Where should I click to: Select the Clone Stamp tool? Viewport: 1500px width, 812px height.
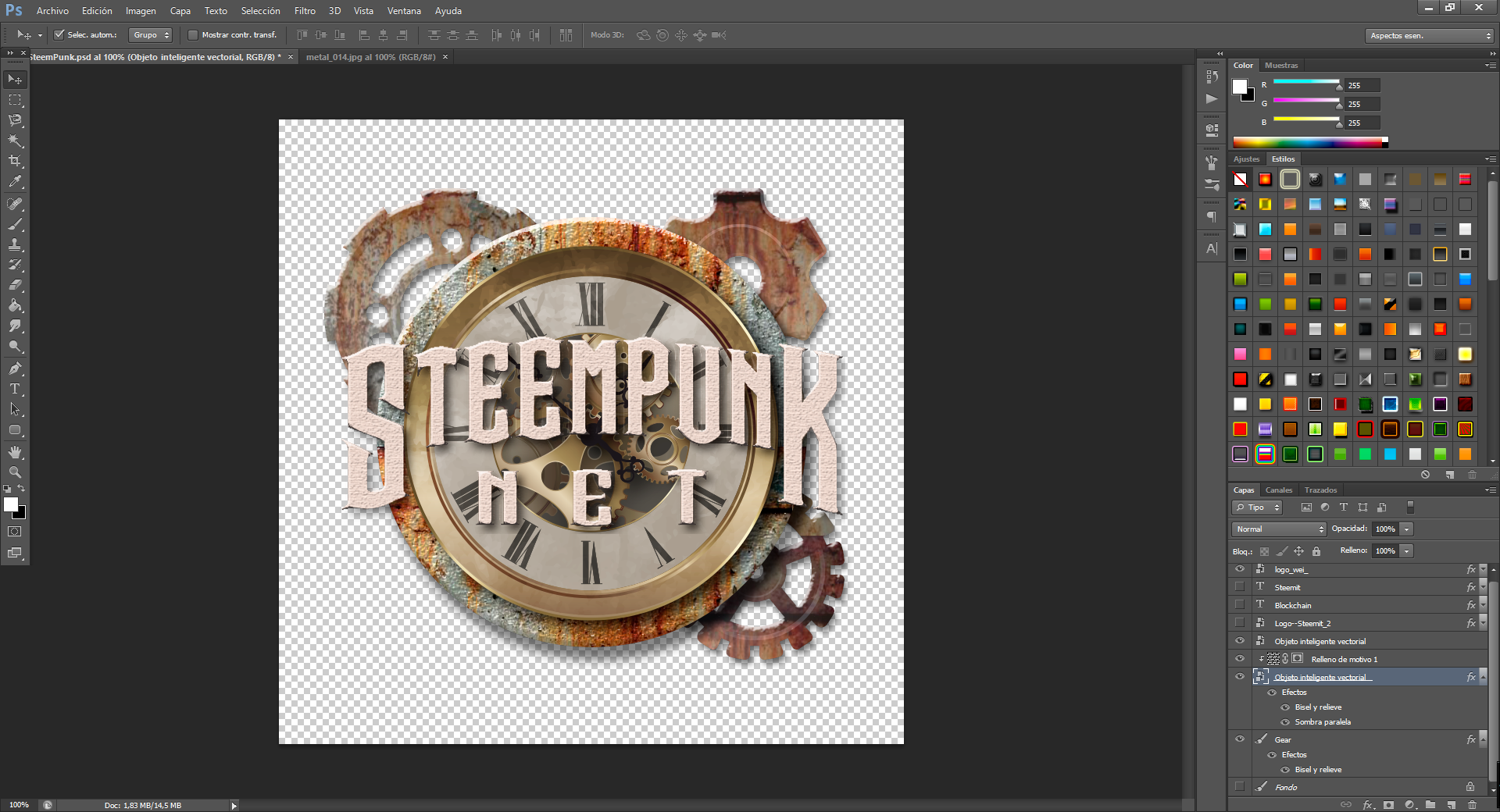click(x=15, y=244)
